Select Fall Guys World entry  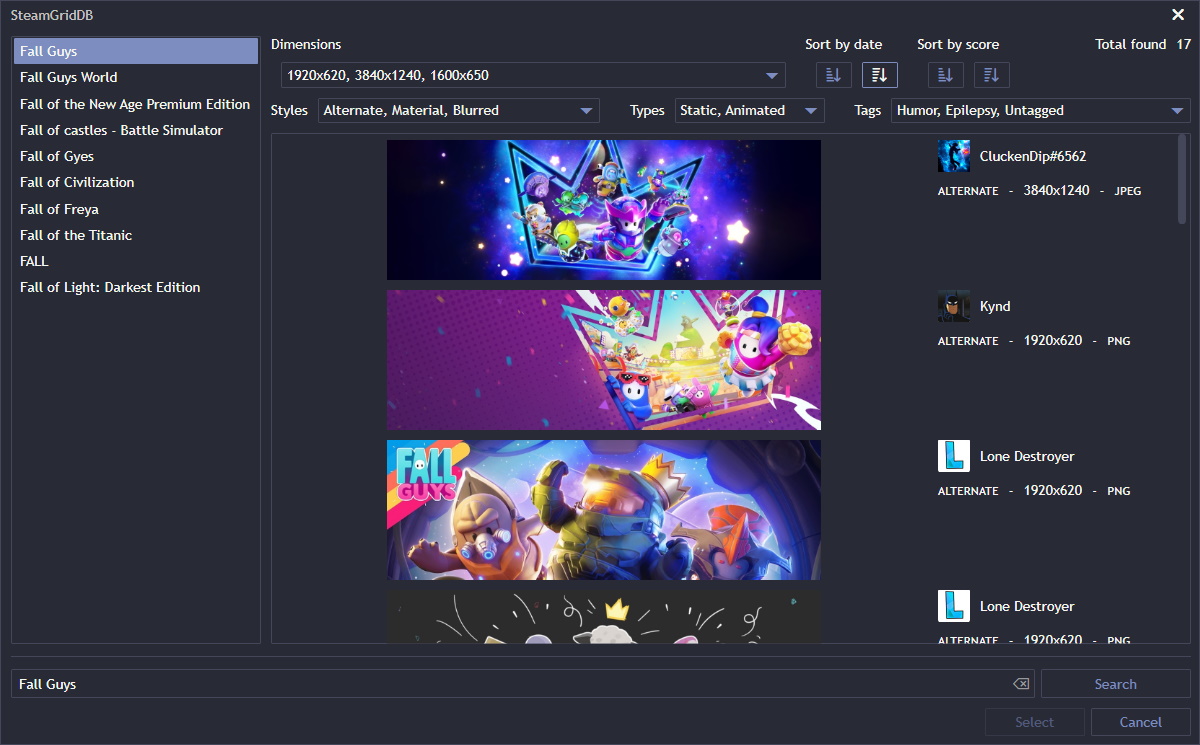[x=136, y=77]
